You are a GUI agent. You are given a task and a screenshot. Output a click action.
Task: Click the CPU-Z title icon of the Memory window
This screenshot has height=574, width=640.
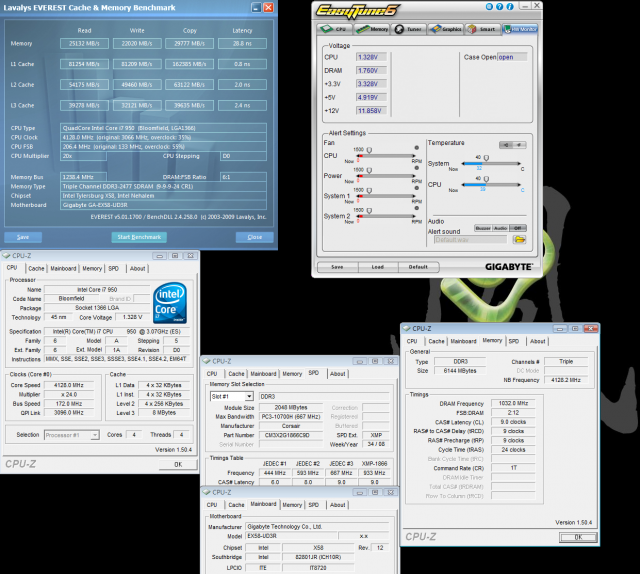[407, 328]
